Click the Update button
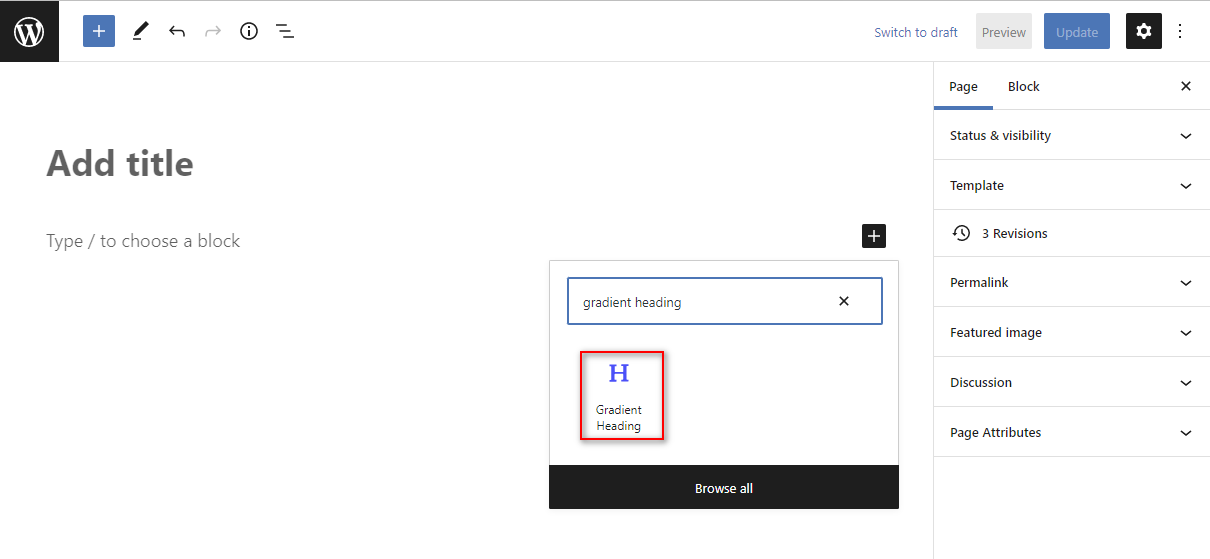This screenshot has width=1210, height=559. pos(1077,32)
